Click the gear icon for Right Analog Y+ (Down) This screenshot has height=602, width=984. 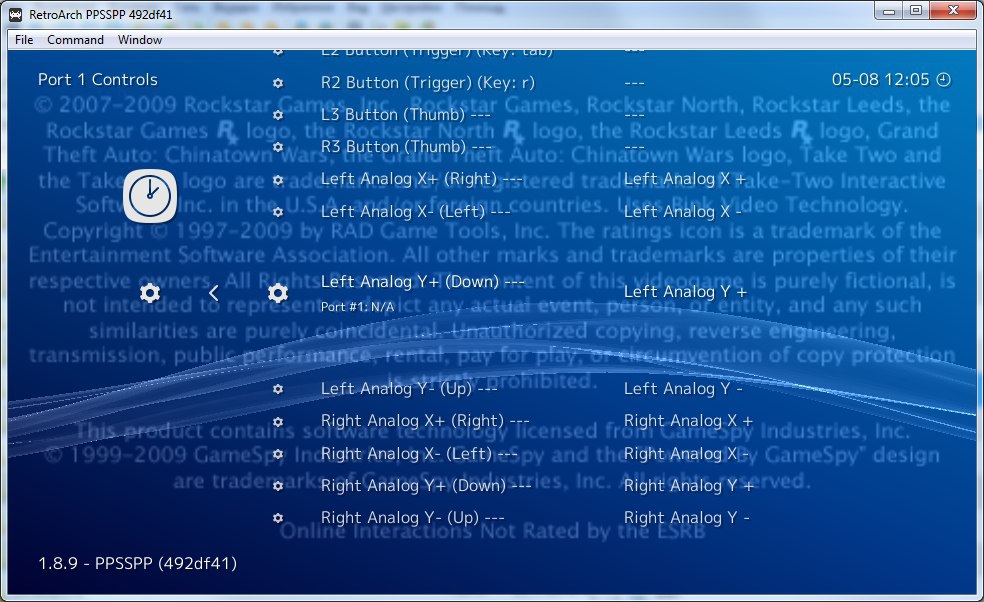tap(278, 486)
